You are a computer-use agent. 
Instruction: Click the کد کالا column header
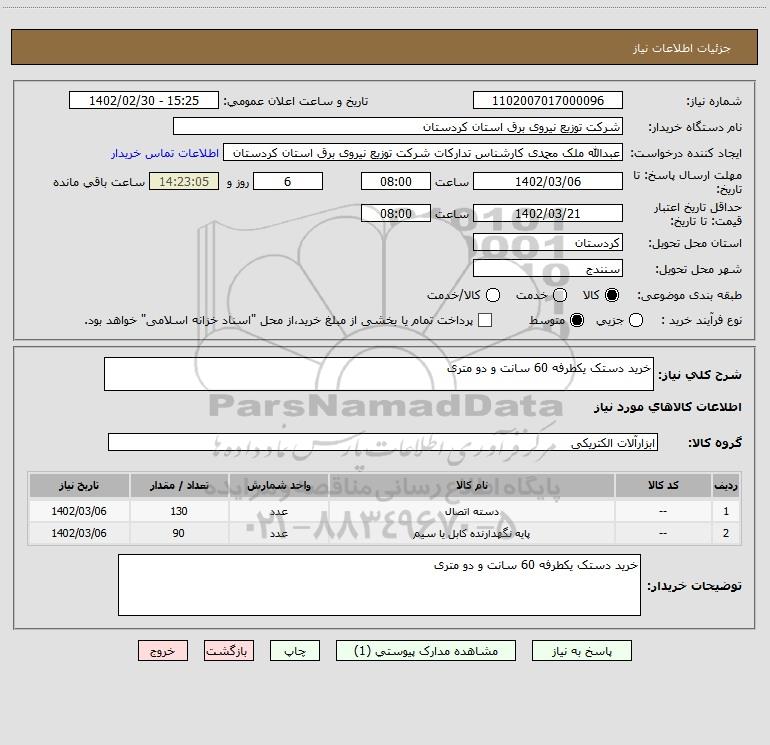tap(663, 485)
